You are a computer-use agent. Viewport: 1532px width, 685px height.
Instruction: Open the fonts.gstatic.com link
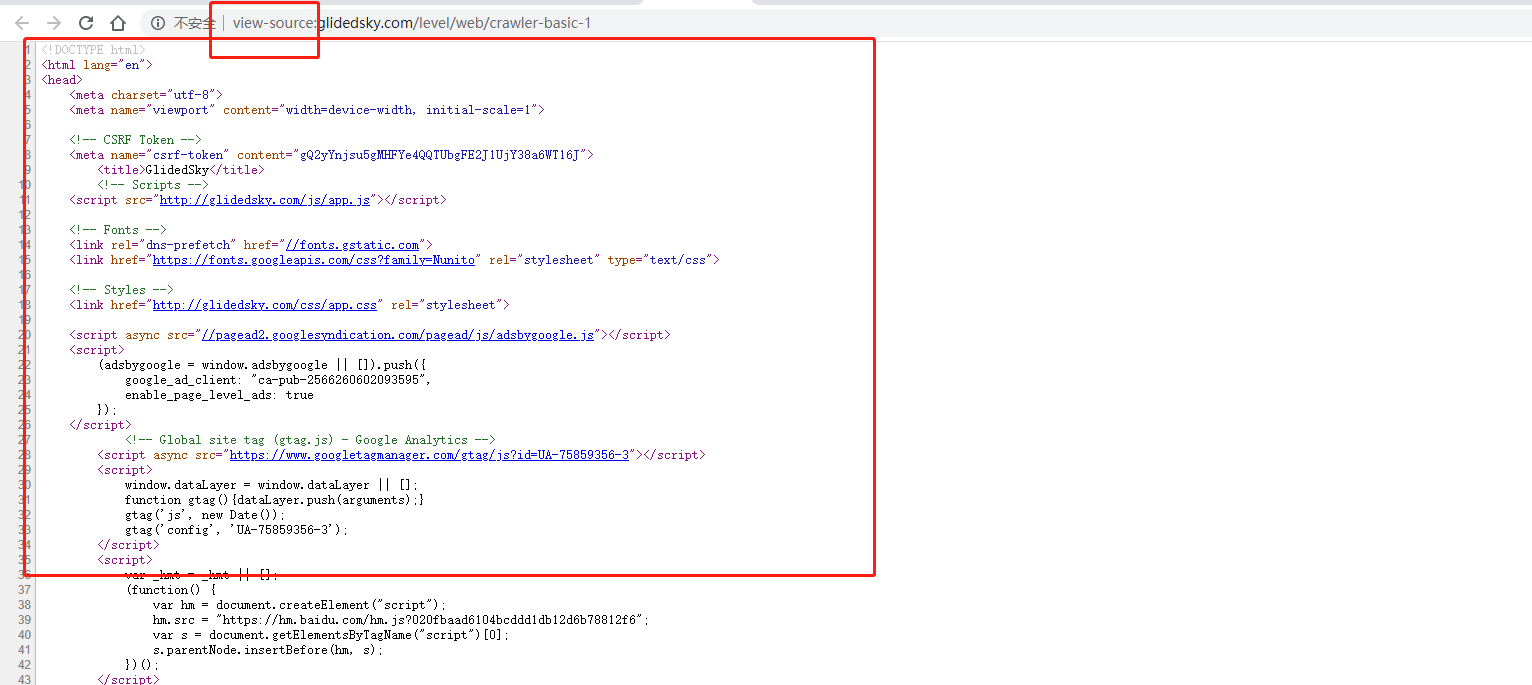tap(352, 245)
